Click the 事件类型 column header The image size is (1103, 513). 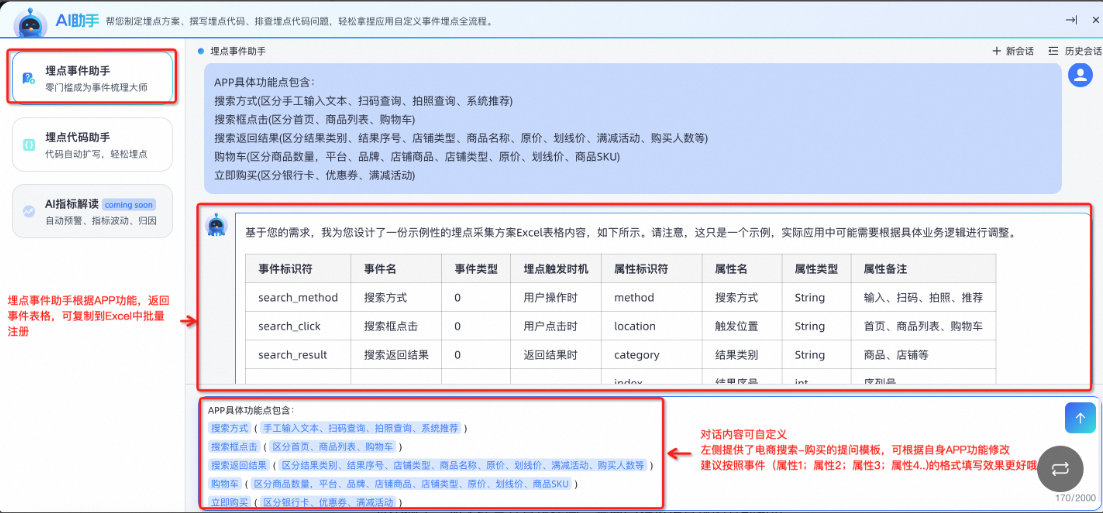pyautogui.click(x=476, y=269)
